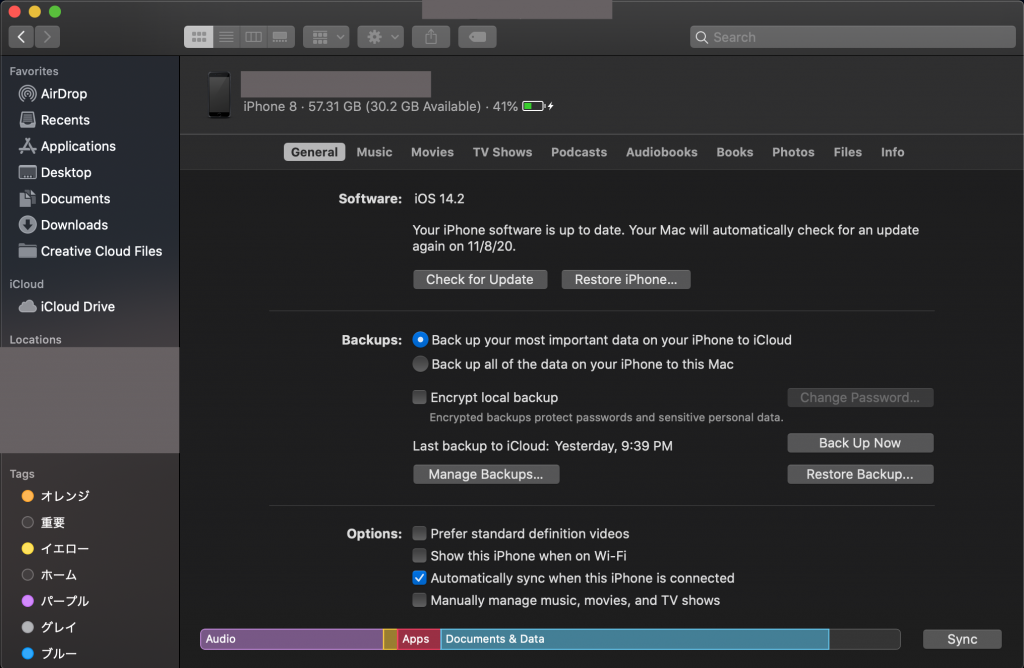Viewport: 1024px width, 668px height.
Task: Select back up to this Mac option
Action: [x=421, y=364]
